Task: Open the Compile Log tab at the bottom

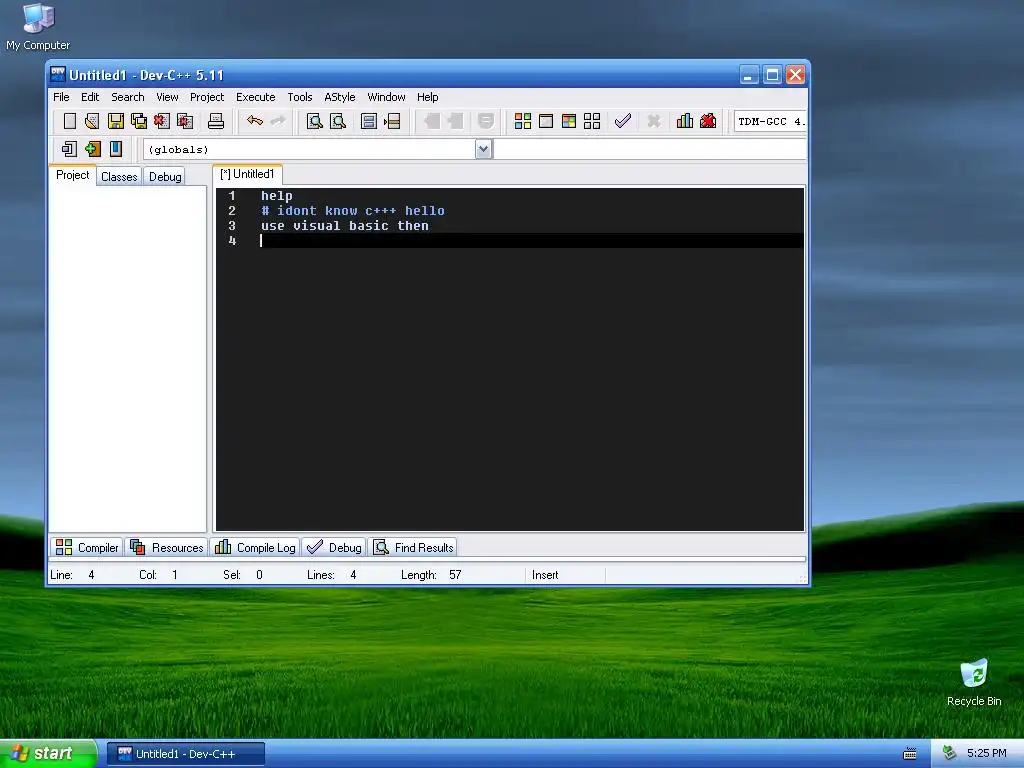Action: click(255, 547)
